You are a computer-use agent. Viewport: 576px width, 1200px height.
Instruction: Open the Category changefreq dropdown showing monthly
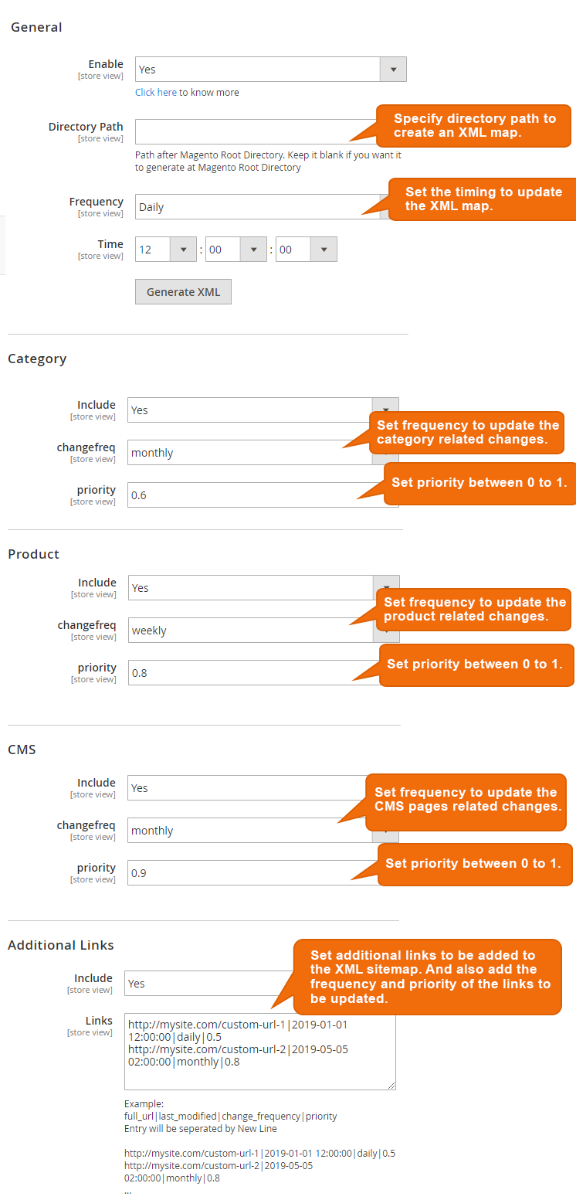[x=250, y=453]
